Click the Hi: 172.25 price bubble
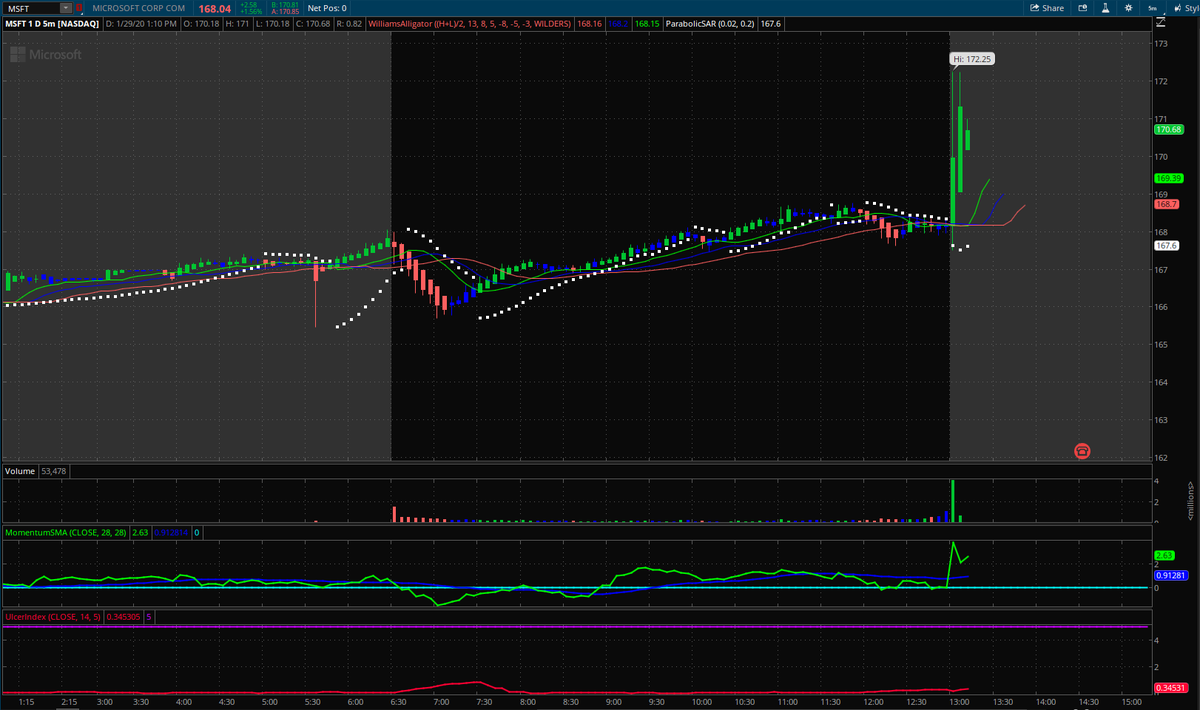Viewport: 1200px width, 710px height. (972, 59)
